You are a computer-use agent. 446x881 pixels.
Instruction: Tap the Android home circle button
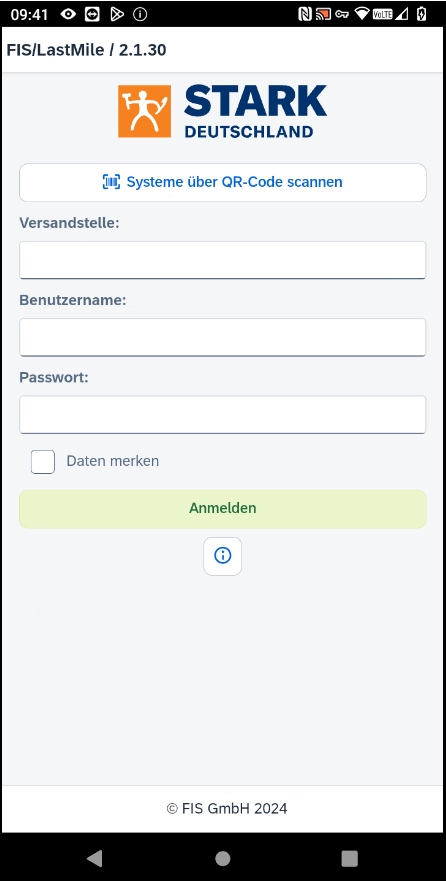[222, 858]
